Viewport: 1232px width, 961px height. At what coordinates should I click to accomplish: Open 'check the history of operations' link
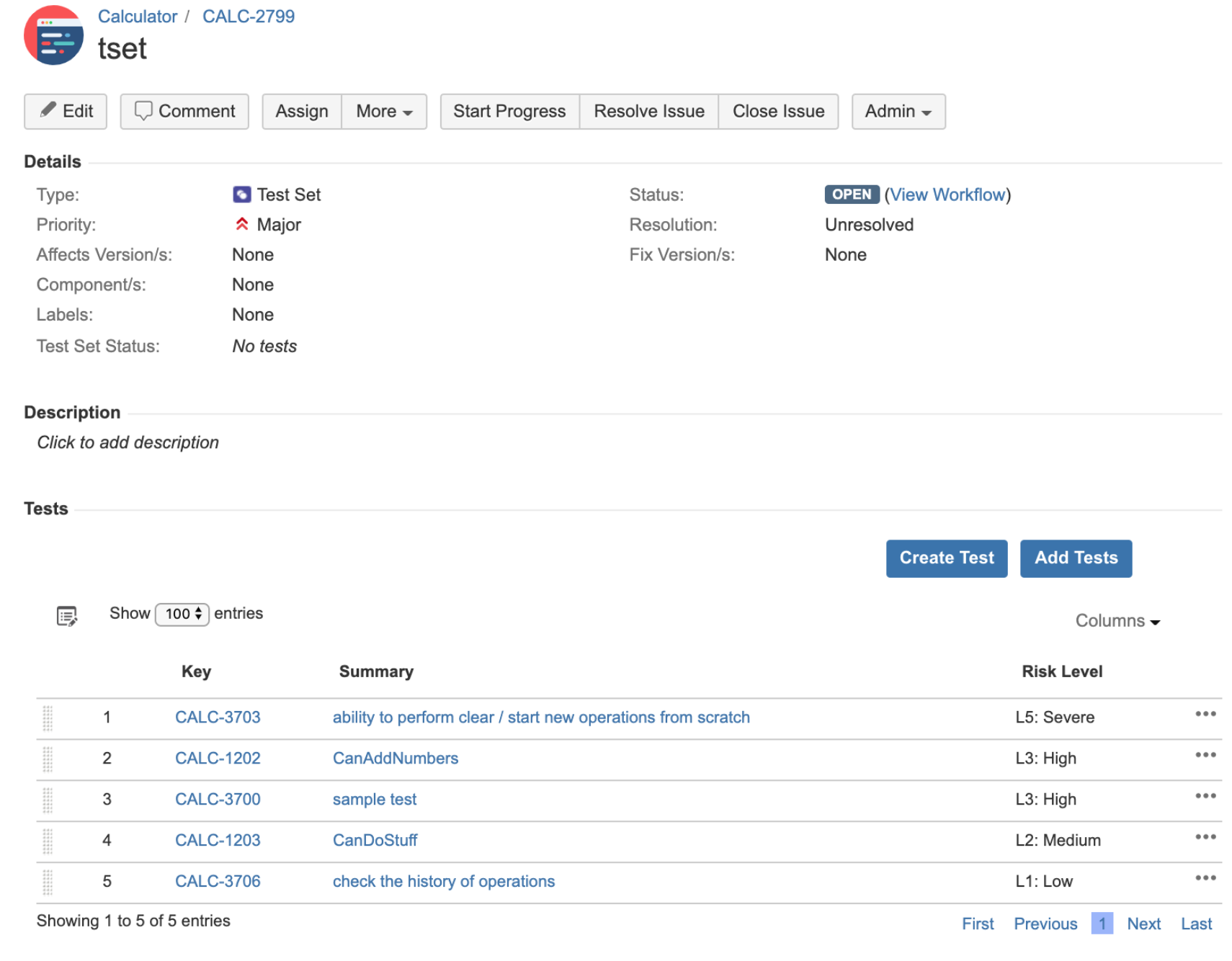pyautogui.click(x=444, y=882)
